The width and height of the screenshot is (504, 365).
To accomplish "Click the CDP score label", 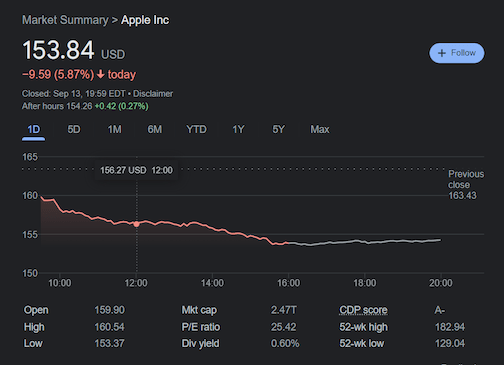I will [363, 310].
